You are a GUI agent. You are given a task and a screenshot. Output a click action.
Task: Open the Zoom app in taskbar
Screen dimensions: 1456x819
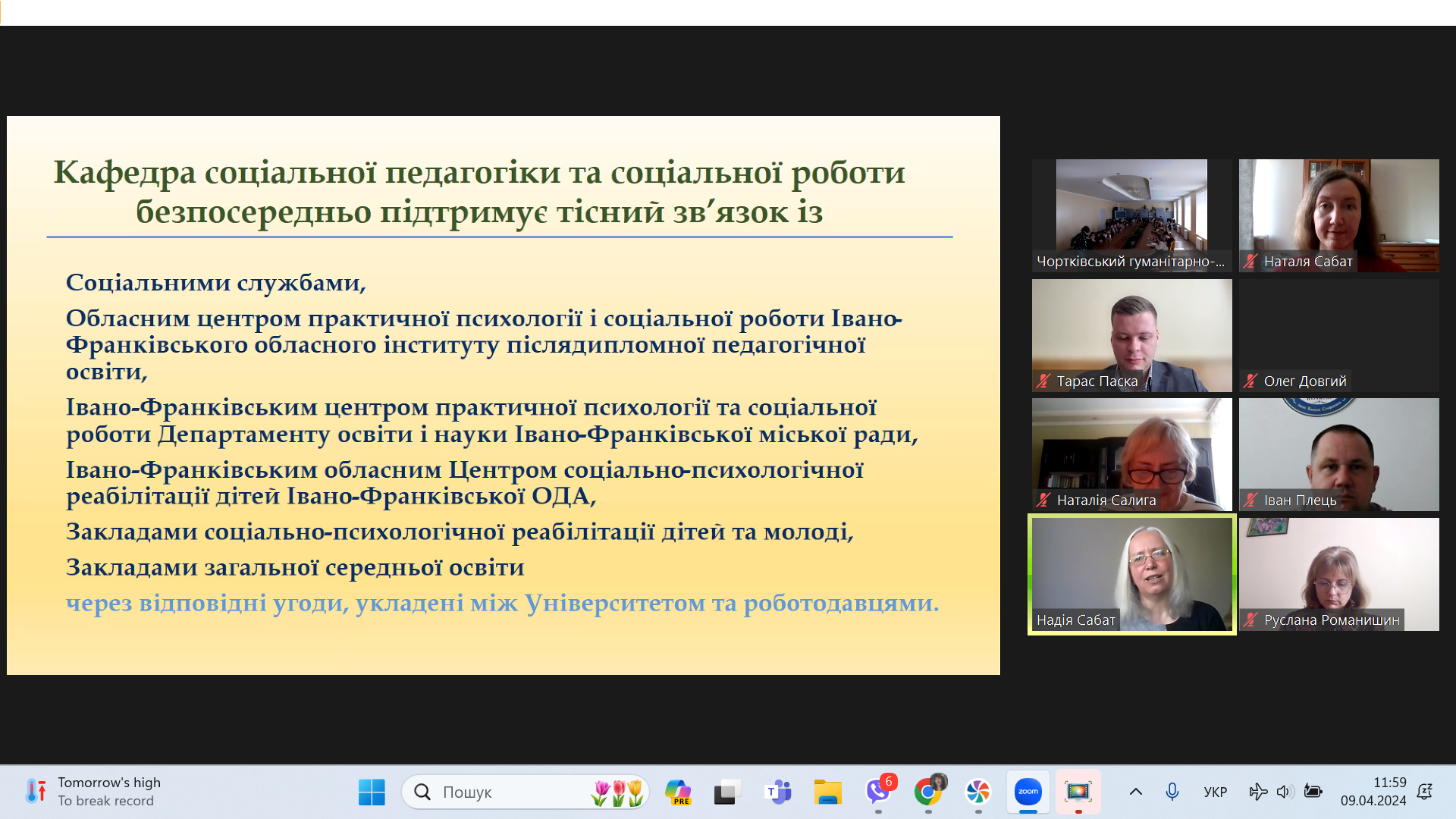1028,792
